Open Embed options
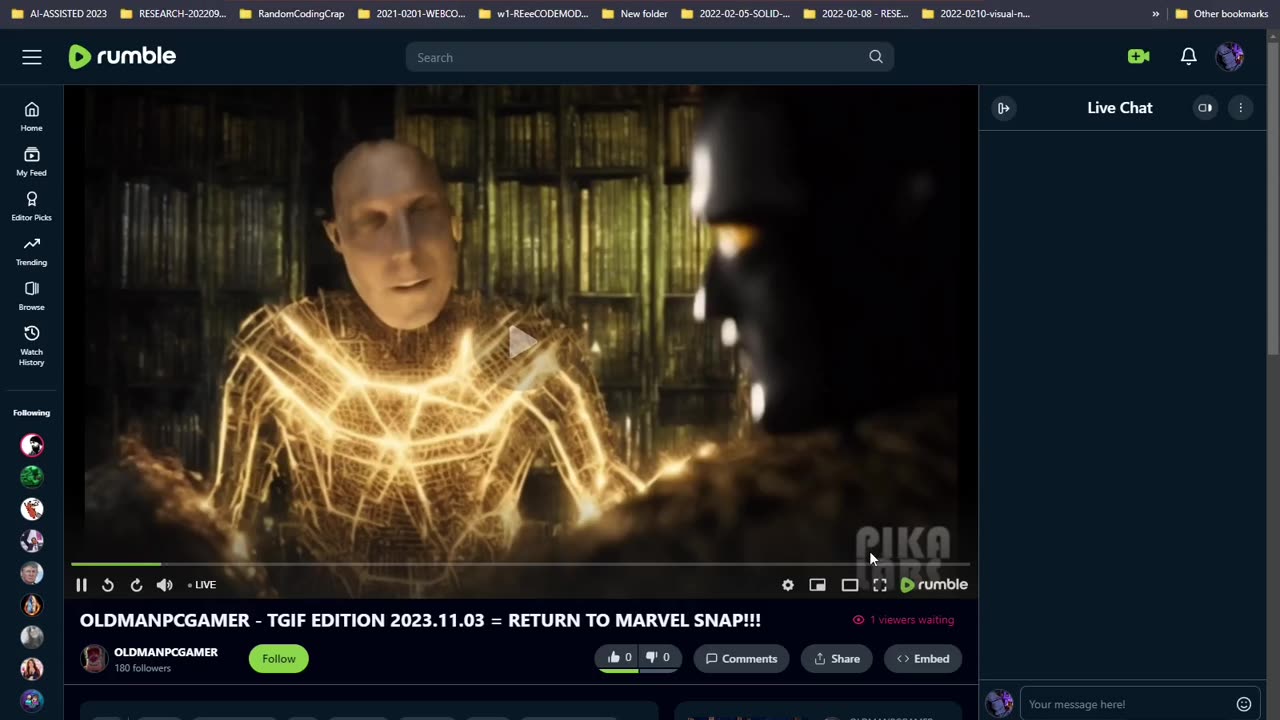This screenshot has height=720, width=1280. click(x=923, y=659)
